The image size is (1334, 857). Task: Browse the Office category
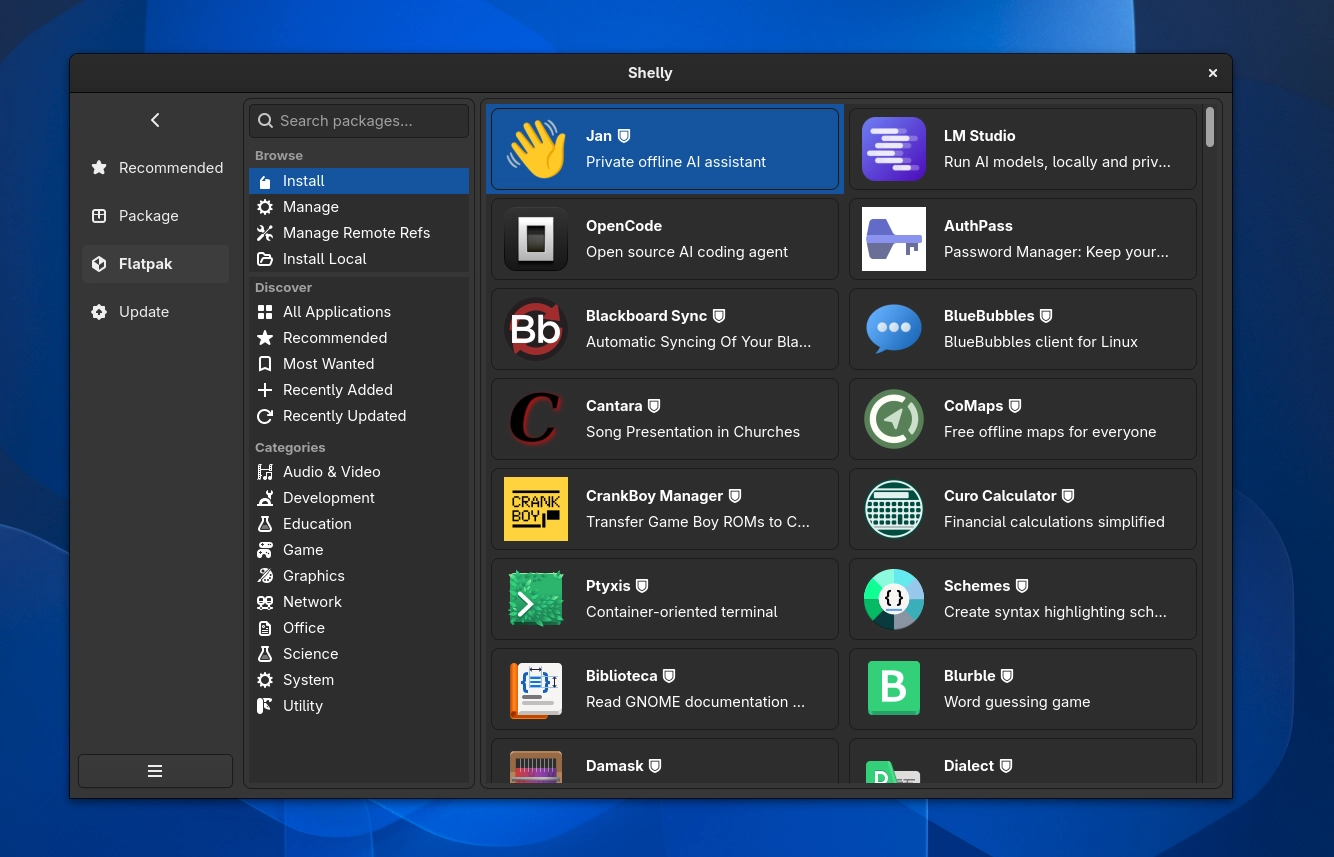point(359,628)
